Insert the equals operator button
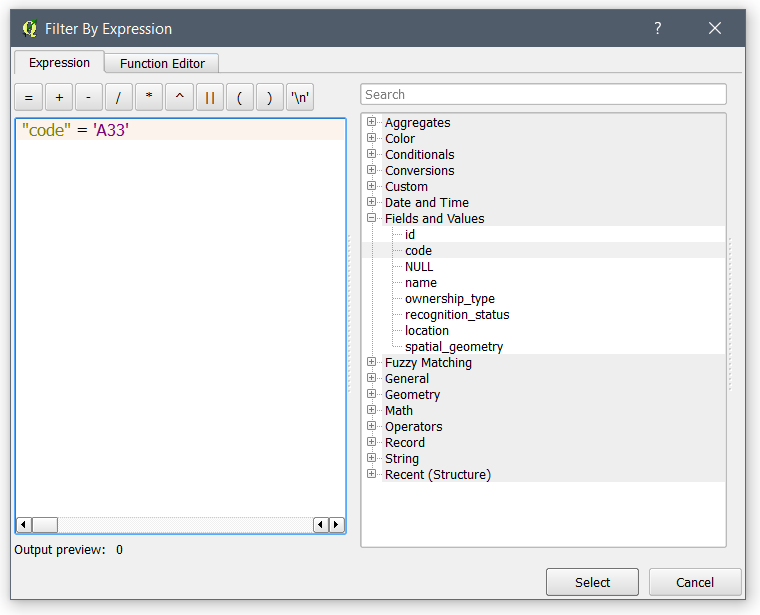 tap(29, 98)
